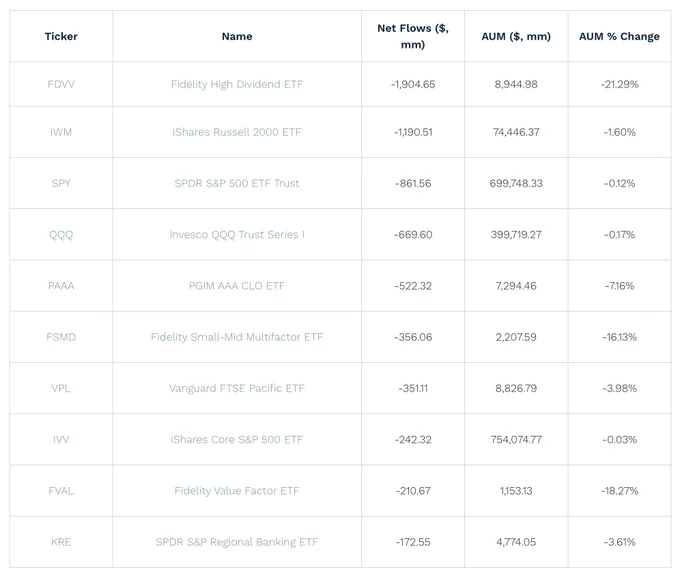
Task: Open the Fidelity Small-Mid Multifactor ETF link
Action: tap(237, 337)
